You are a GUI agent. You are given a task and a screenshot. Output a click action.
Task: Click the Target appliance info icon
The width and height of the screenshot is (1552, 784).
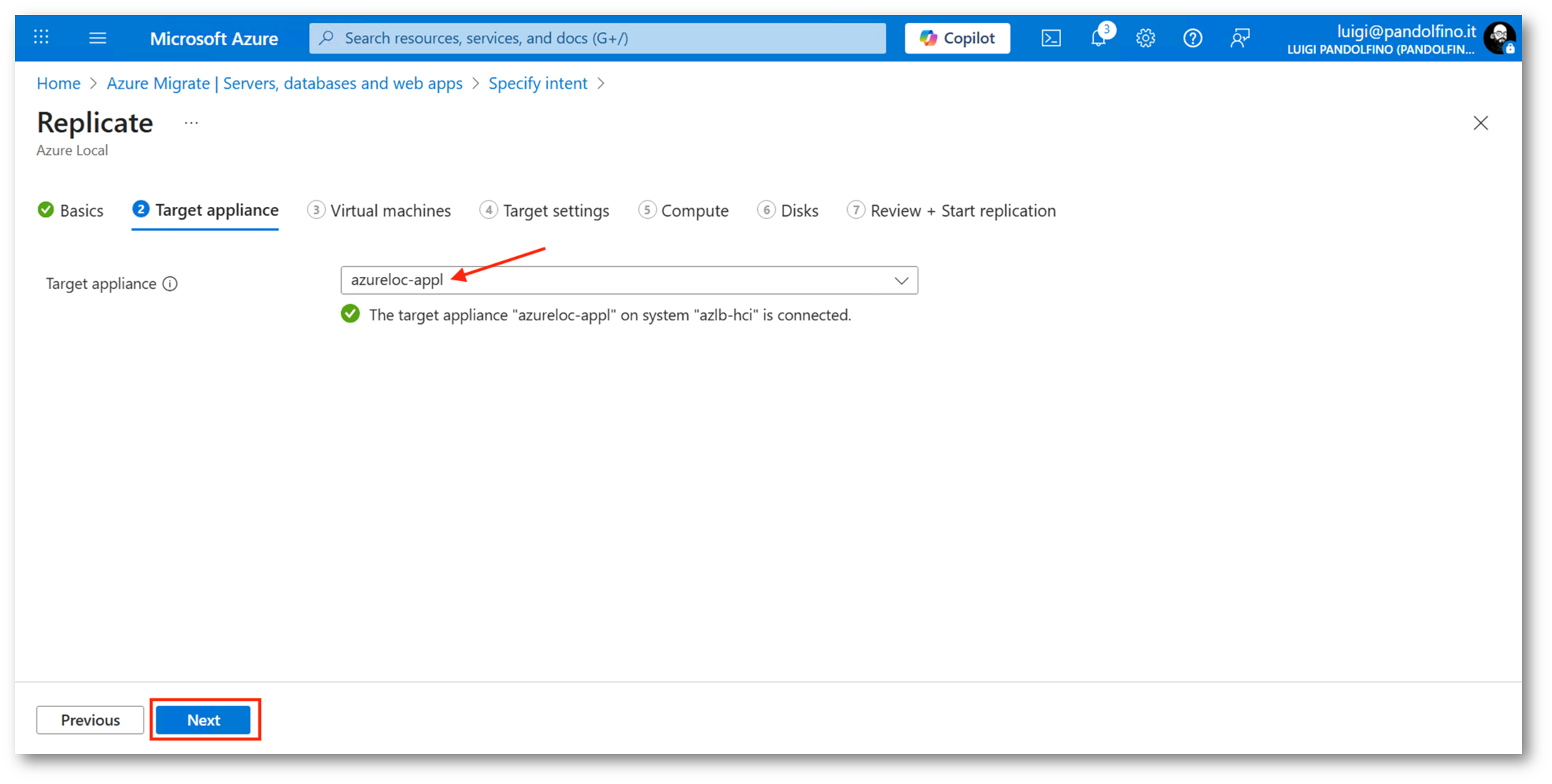[x=170, y=284]
